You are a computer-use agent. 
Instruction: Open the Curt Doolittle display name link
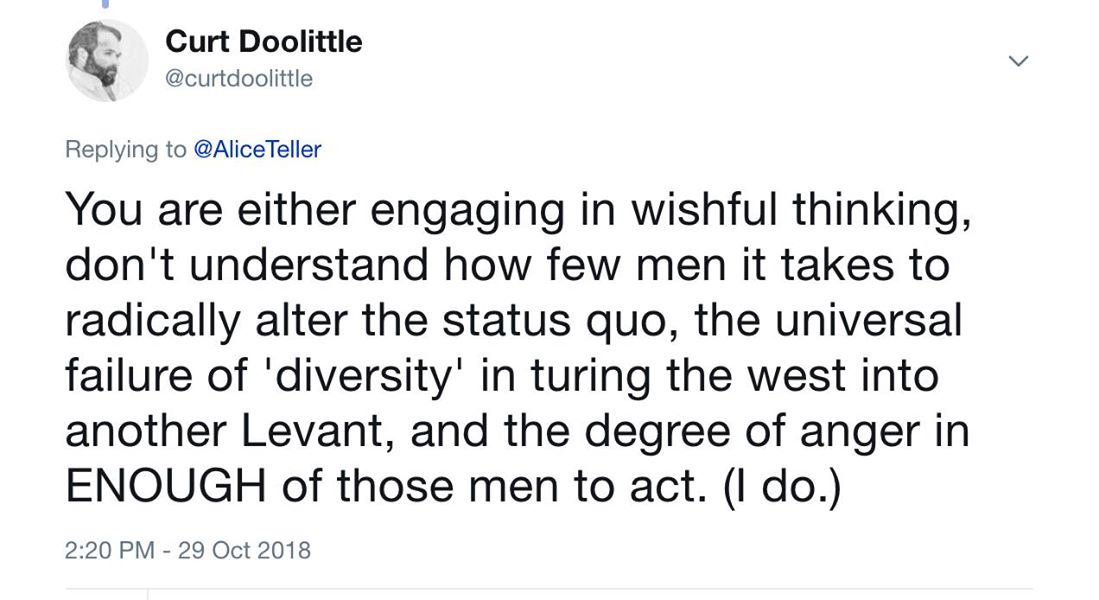tap(263, 42)
